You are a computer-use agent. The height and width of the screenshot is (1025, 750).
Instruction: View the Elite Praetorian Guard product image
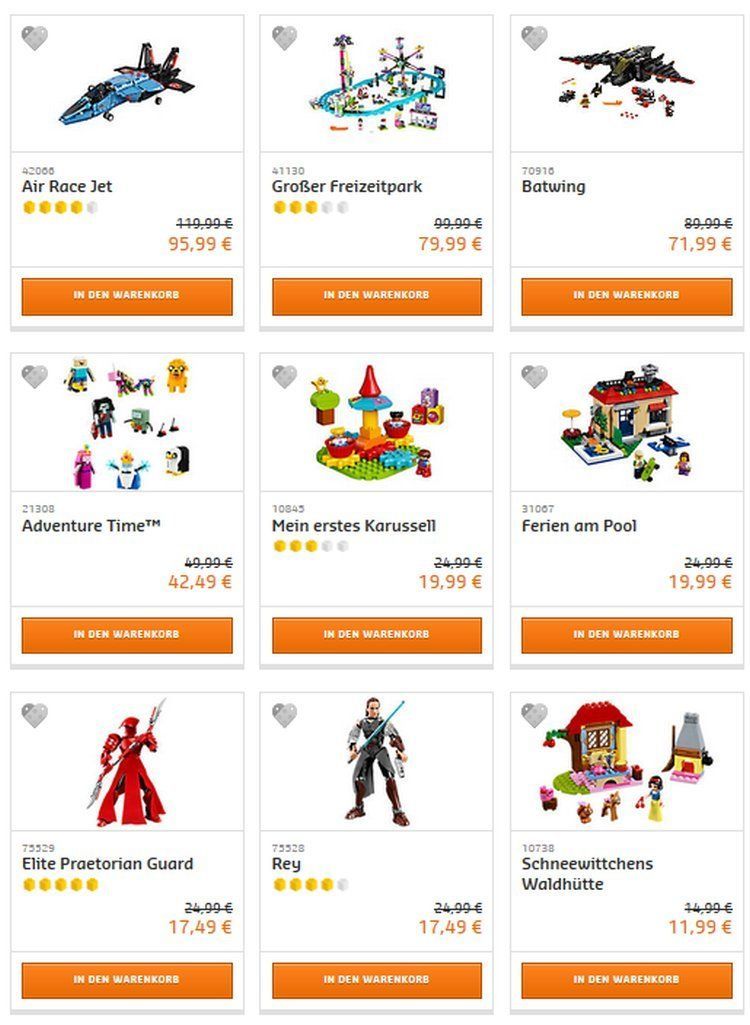tap(127, 765)
